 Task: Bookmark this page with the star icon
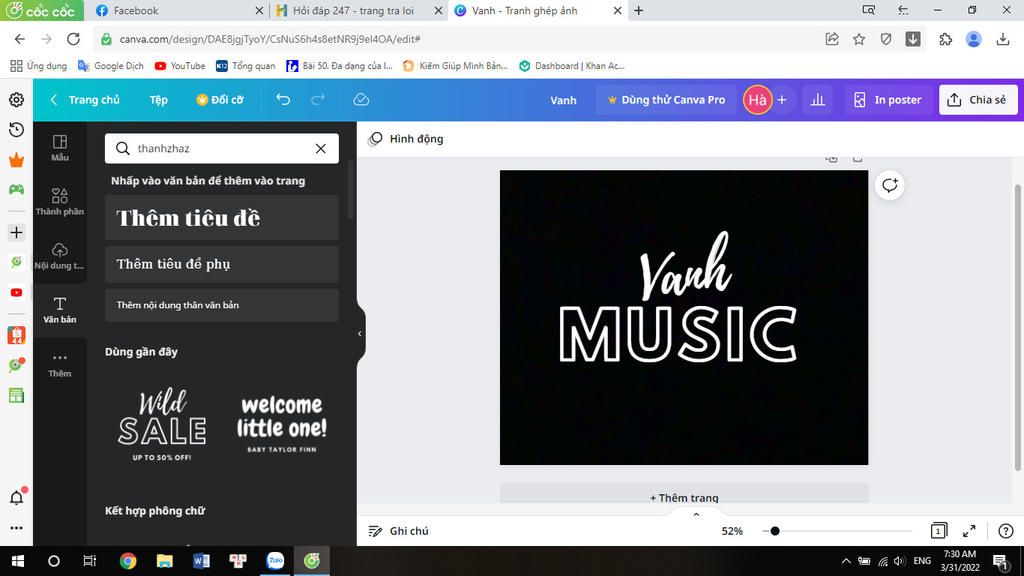(859, 39)
